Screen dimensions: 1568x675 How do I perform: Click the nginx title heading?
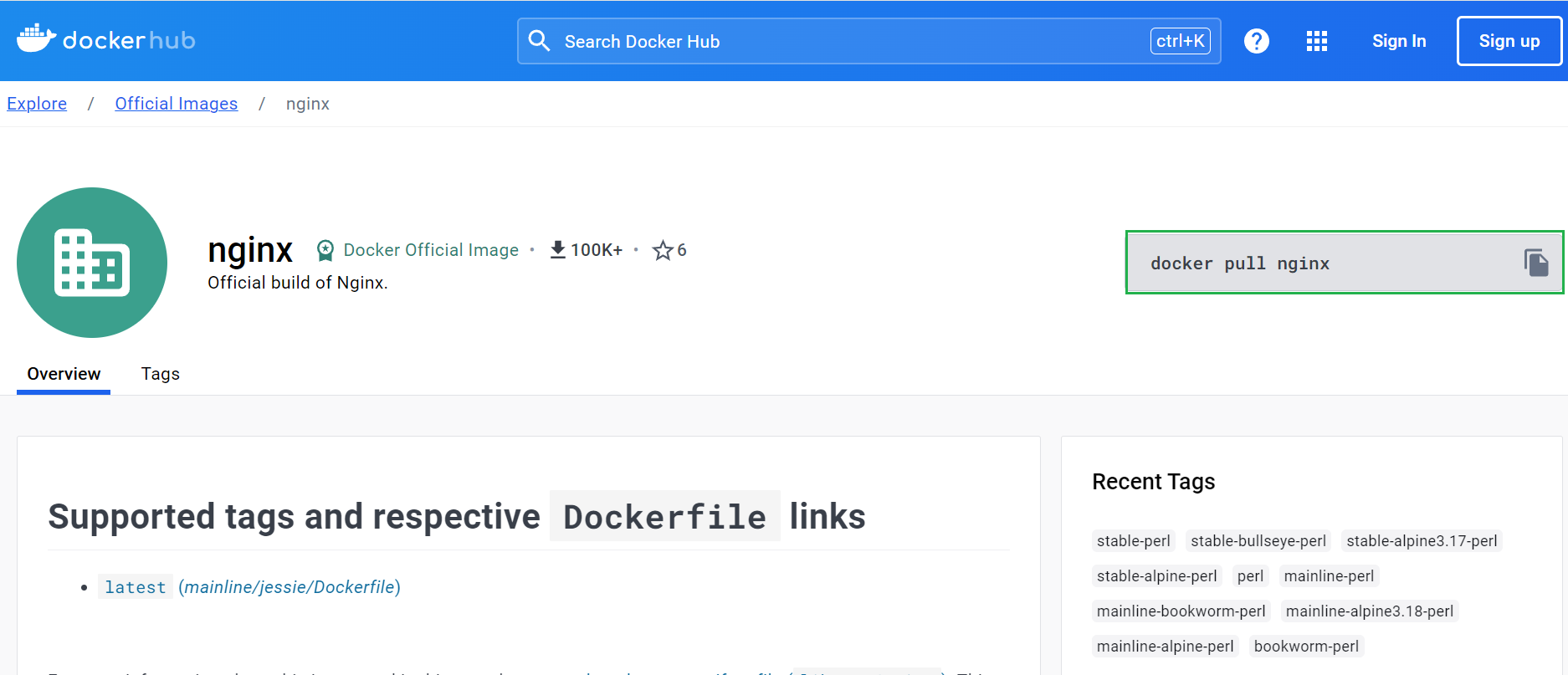click(x=250, y=250)
